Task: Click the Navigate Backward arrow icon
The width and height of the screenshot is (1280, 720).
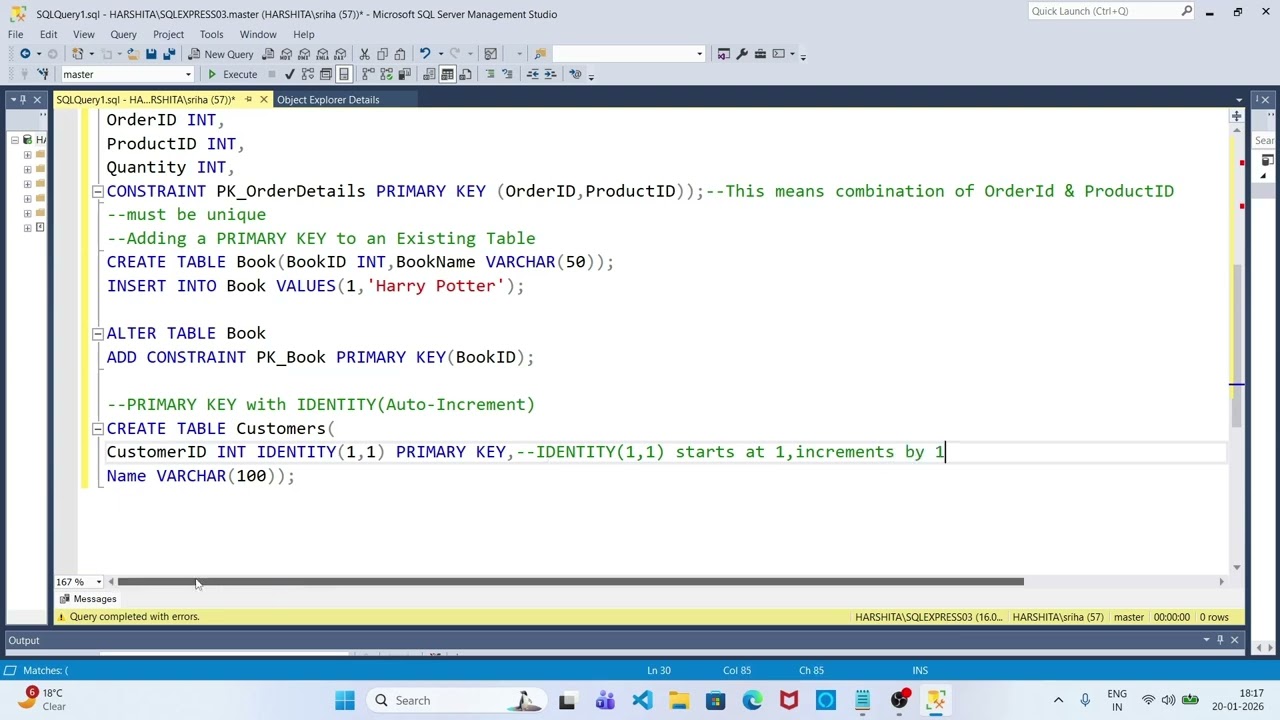Action: pyautogui.click(x=25, y=54)
